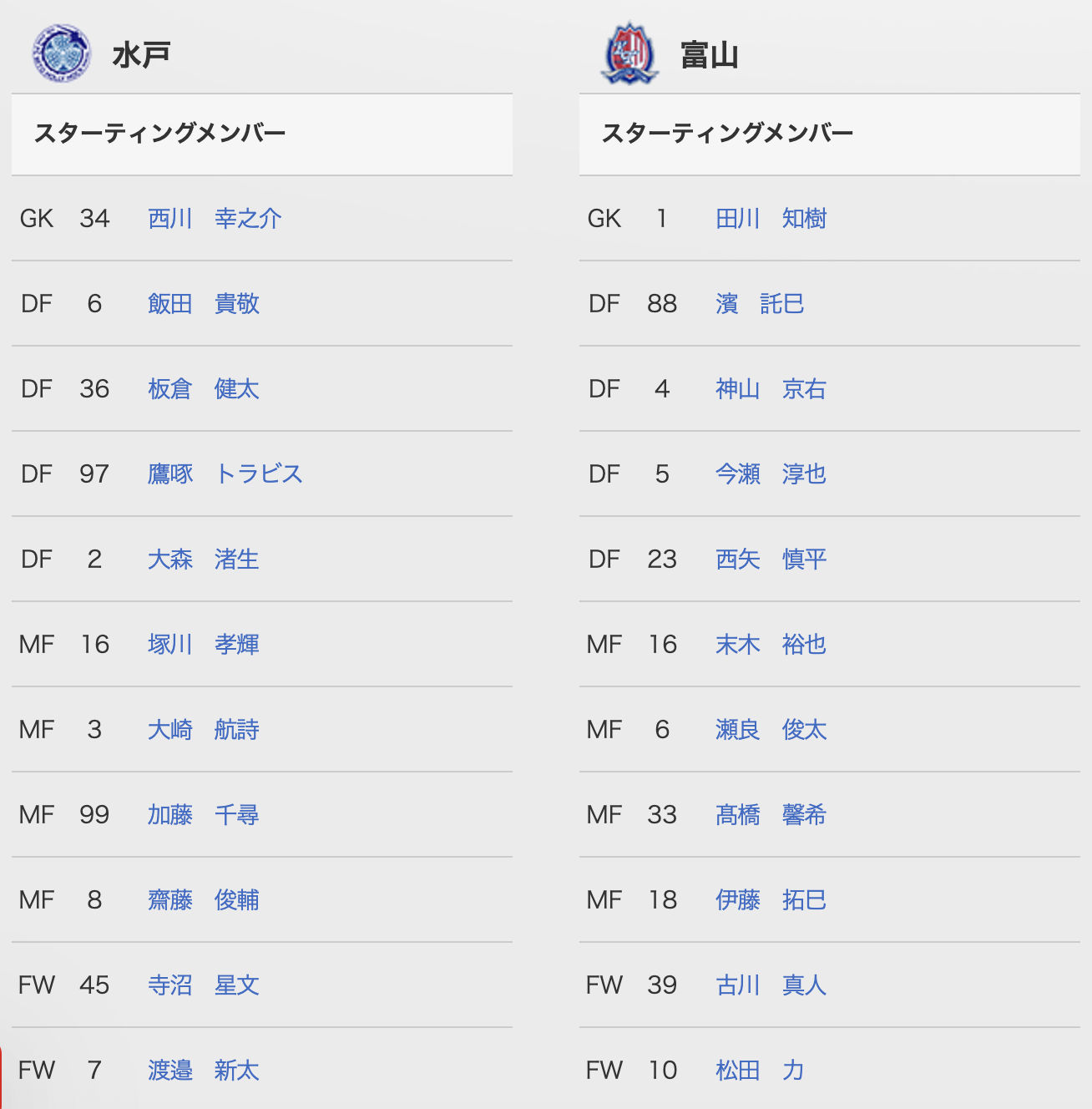Click the Kataller Toyama team crest icon
1092x1109 pixels.
click(x=630, y=53)
